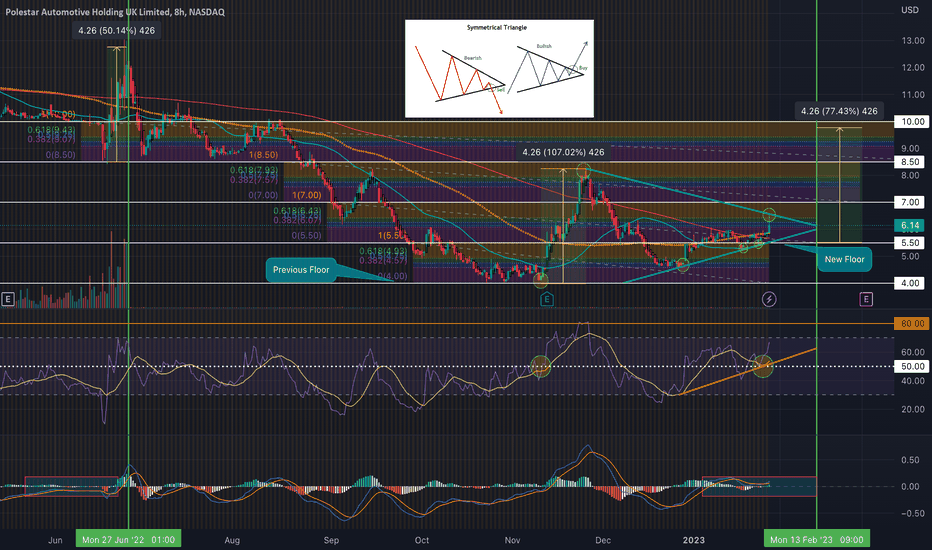Click the 4.00 horizontal line price label

910,283
